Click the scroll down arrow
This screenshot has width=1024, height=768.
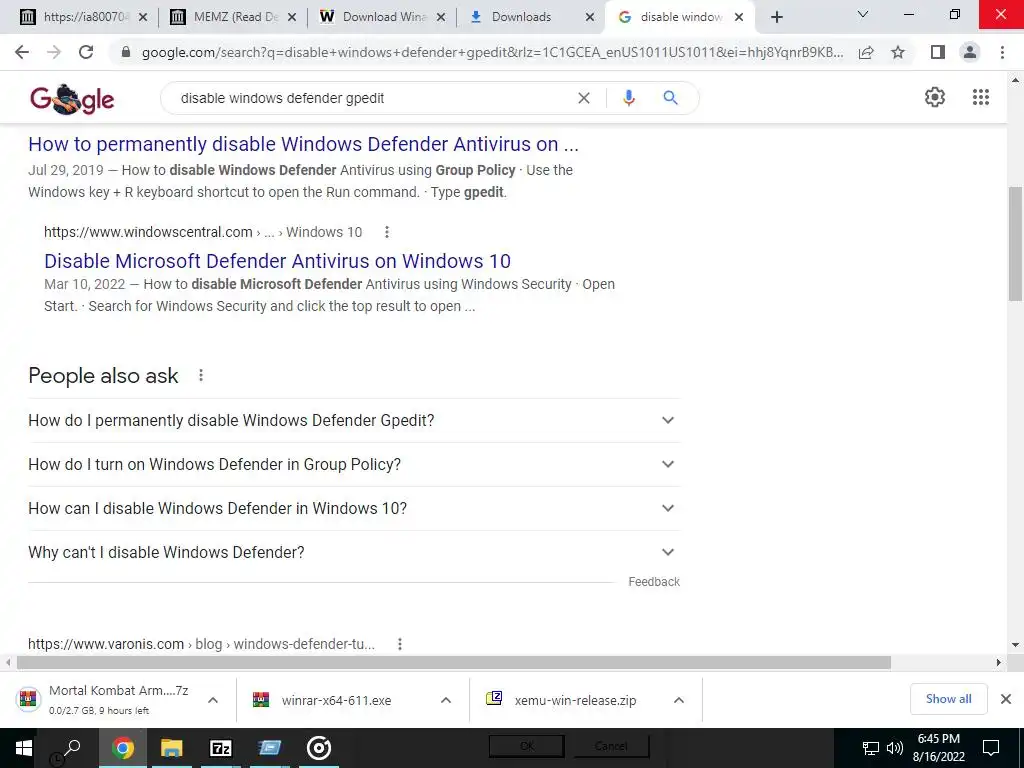point(1015,645)
